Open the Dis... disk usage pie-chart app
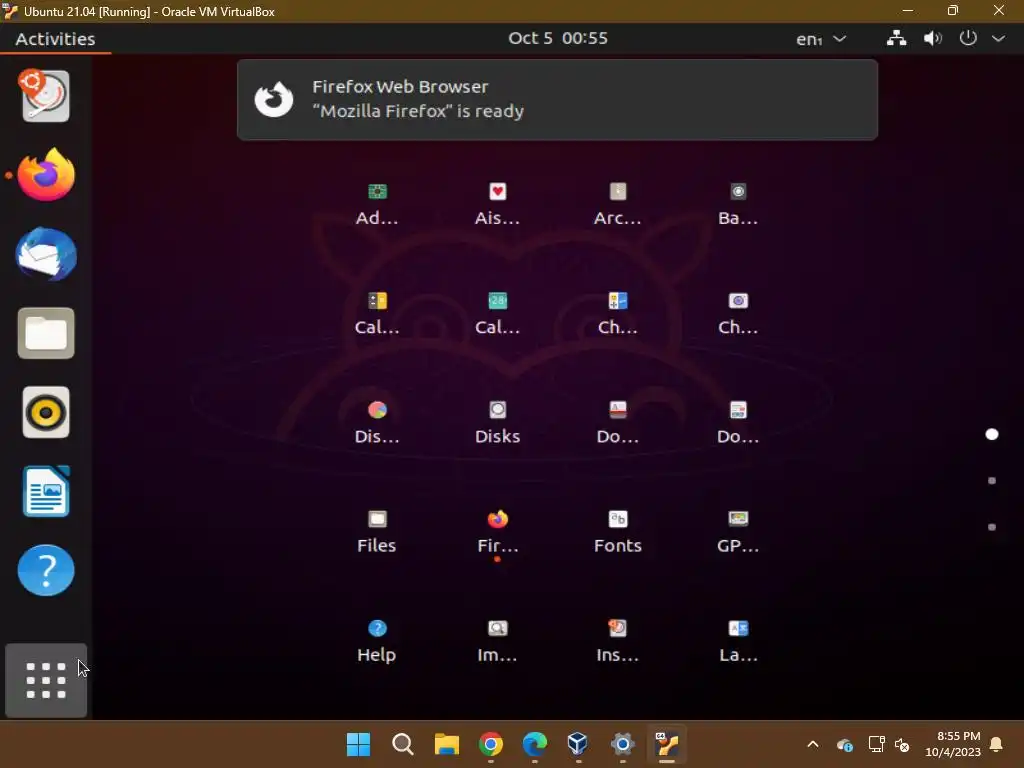1024x768 pixels. [x=377, y=422]
